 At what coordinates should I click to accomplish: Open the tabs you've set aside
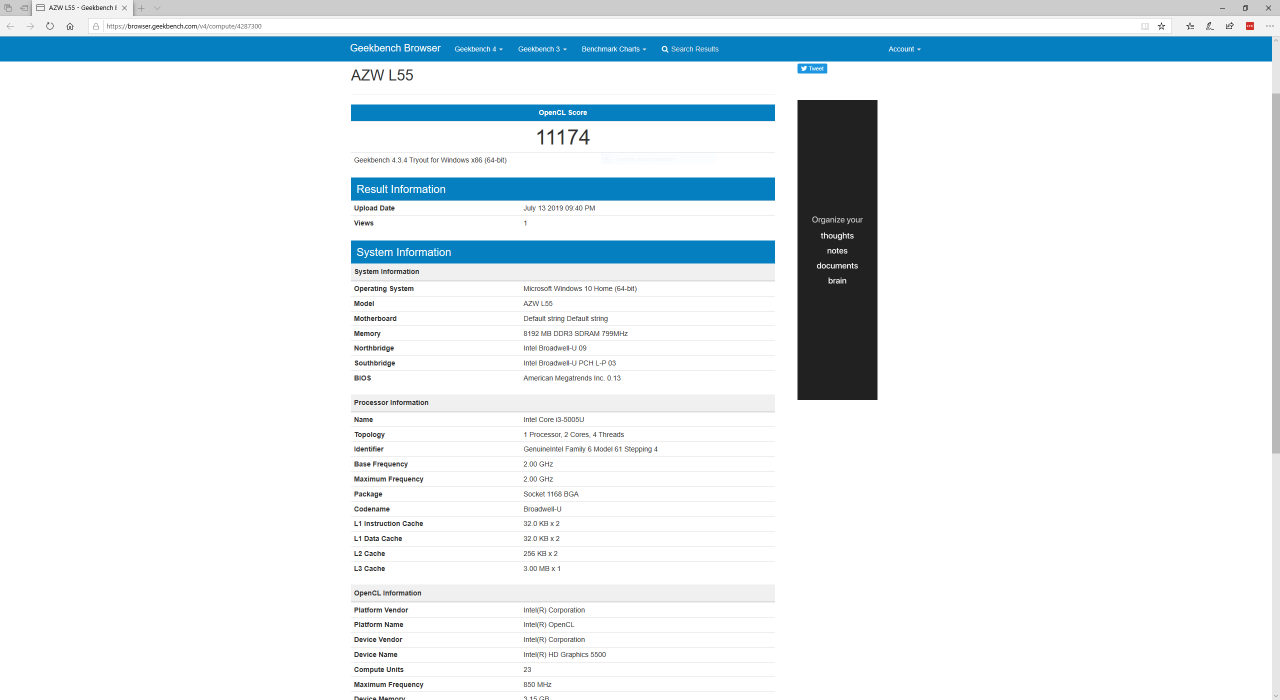(x=8, y=8)
